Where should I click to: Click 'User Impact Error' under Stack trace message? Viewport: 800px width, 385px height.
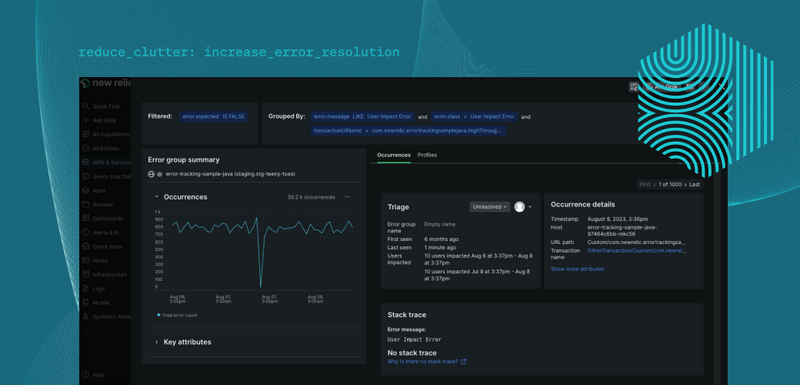point(414,339)
